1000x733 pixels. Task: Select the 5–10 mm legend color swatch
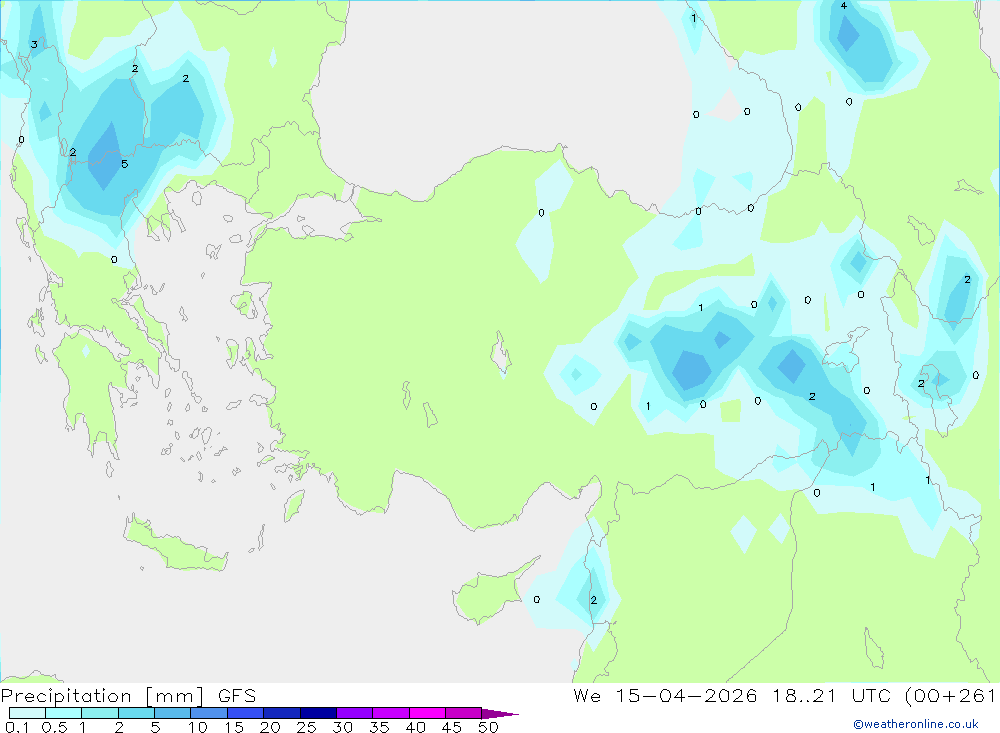point(173,713)
